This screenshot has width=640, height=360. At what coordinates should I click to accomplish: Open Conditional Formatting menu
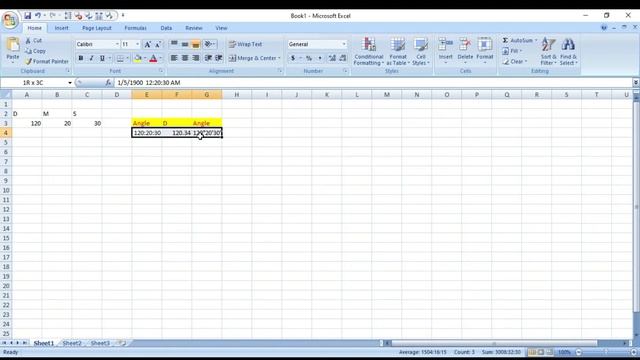[369, 51]
